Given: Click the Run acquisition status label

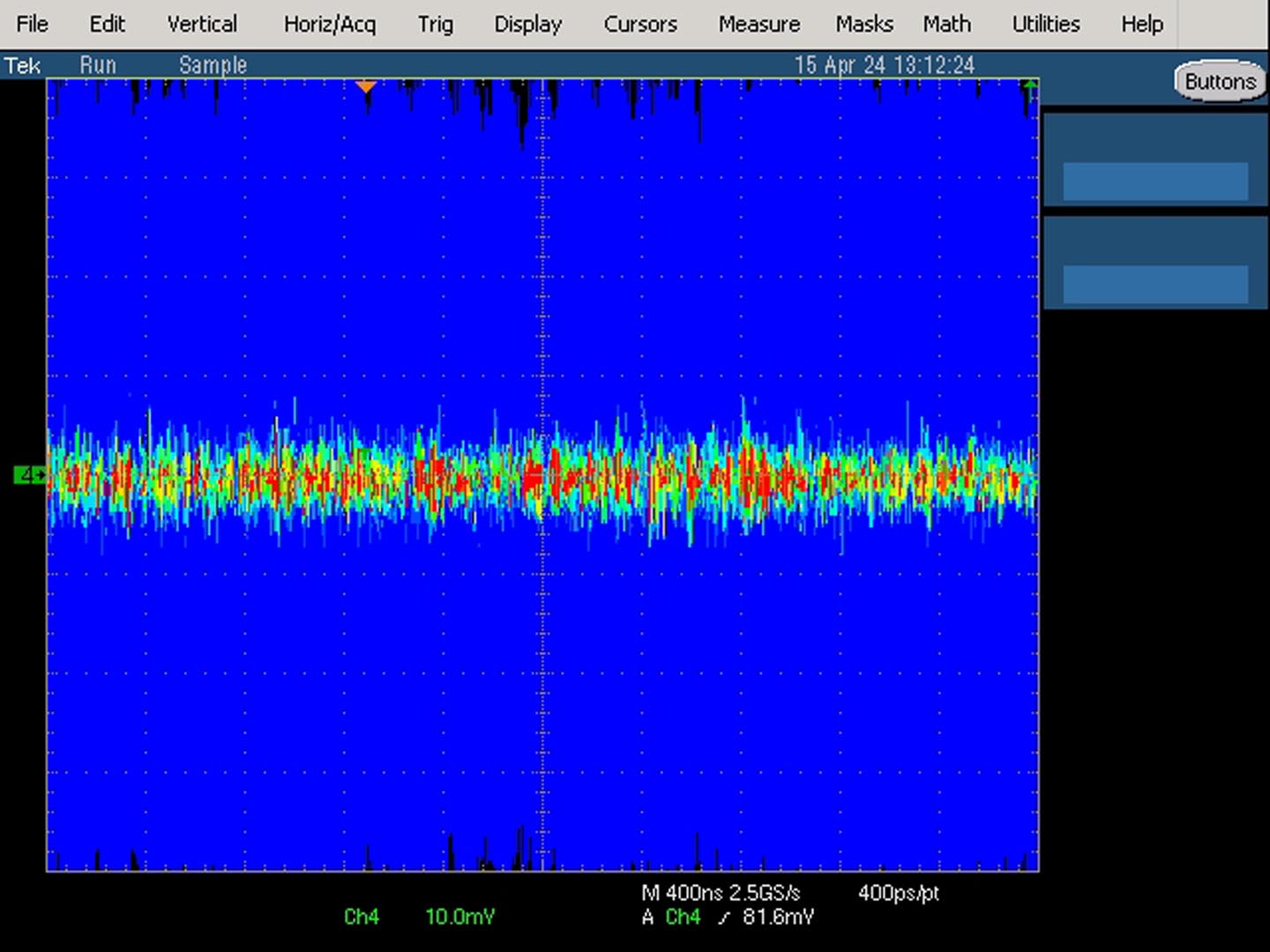Looking at the screenshot, I should tap(98, 65).
